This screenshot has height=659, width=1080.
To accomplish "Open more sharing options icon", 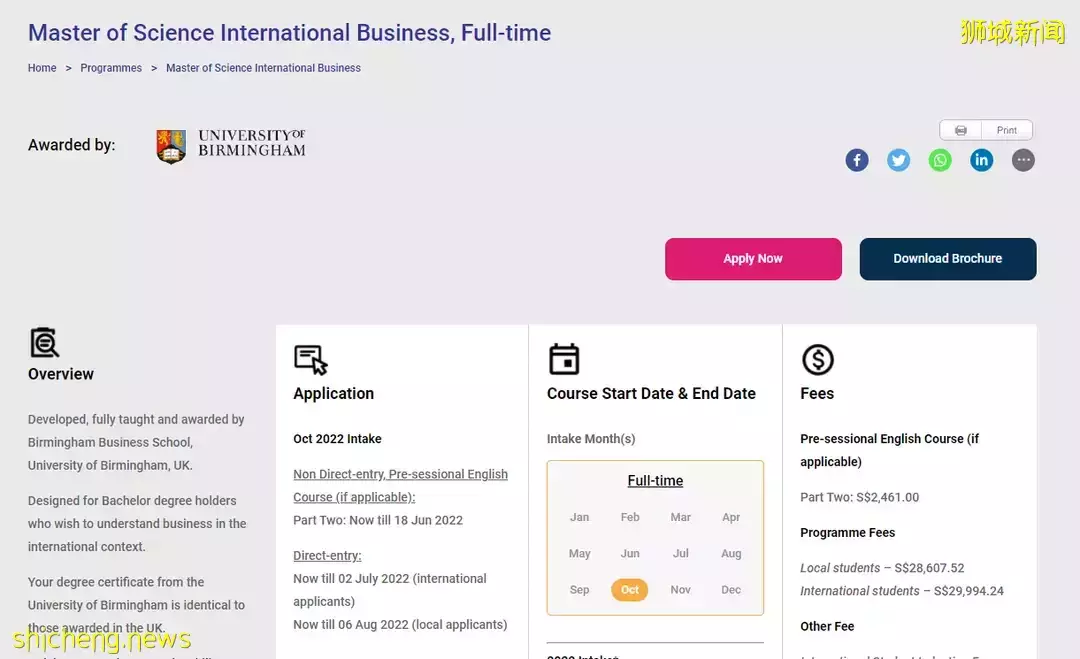I will click(1023, 160).
